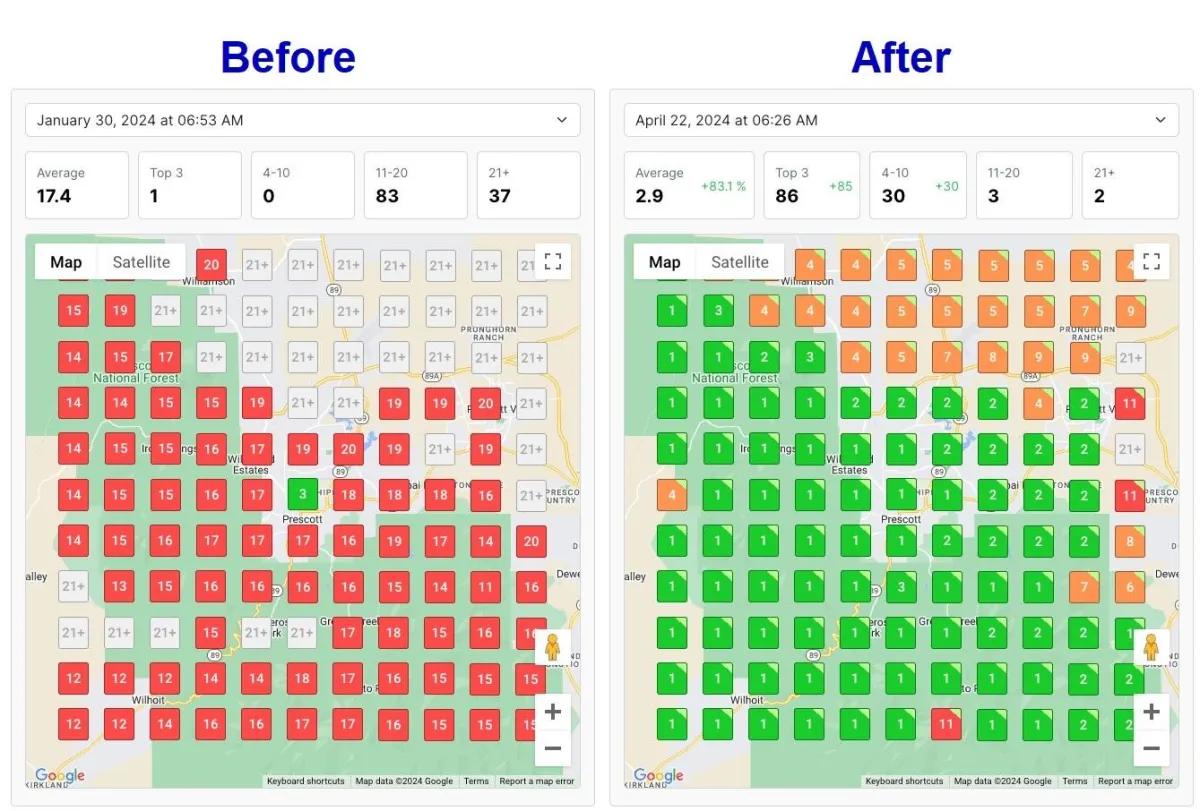Click Report a map error on After map
Screen dimensions: 1200x811
(x=1136, y=781)
